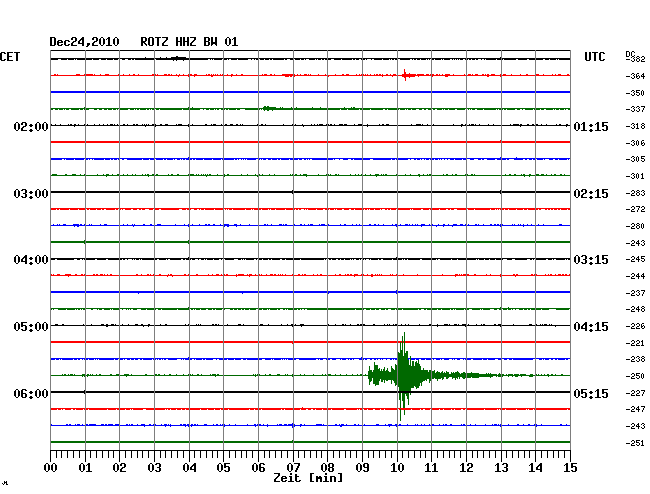Click the '15' minute axis label
The image size is (650, 494).
(570, 467)
